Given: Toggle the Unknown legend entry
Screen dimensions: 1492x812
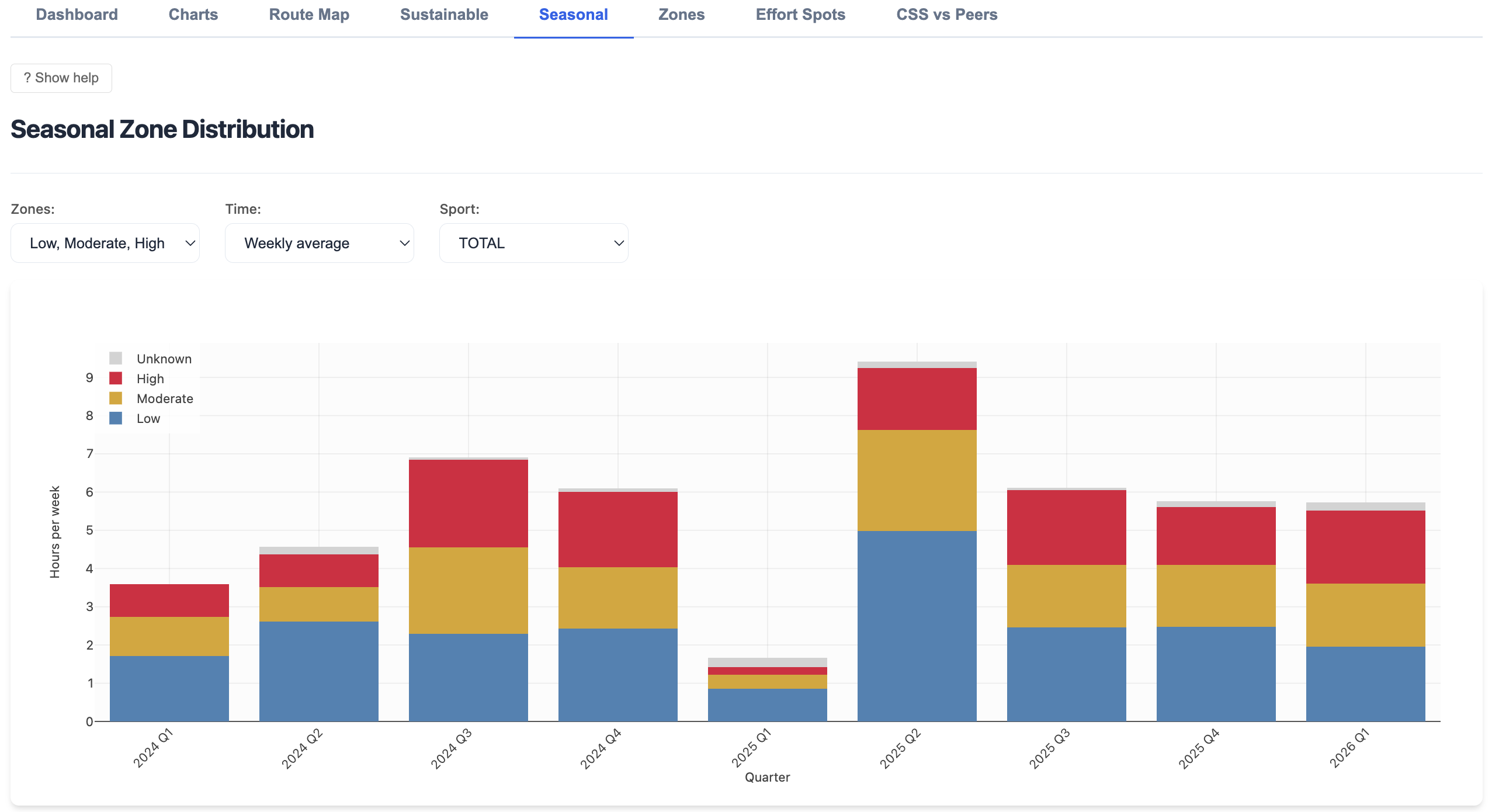Looking at the screenshot, I should point(151,359).
